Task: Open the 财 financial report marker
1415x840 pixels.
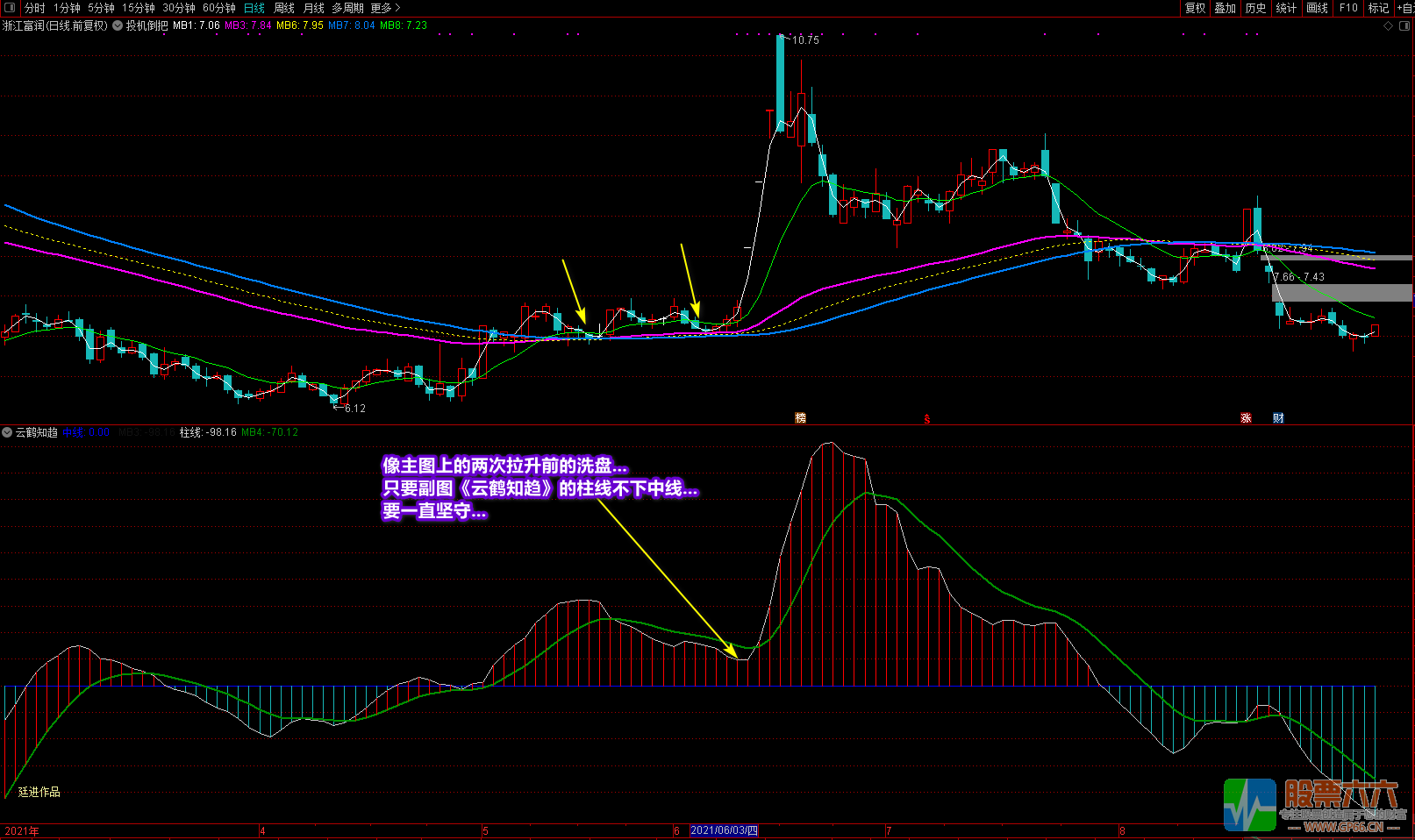Action: pos(1278,418)
